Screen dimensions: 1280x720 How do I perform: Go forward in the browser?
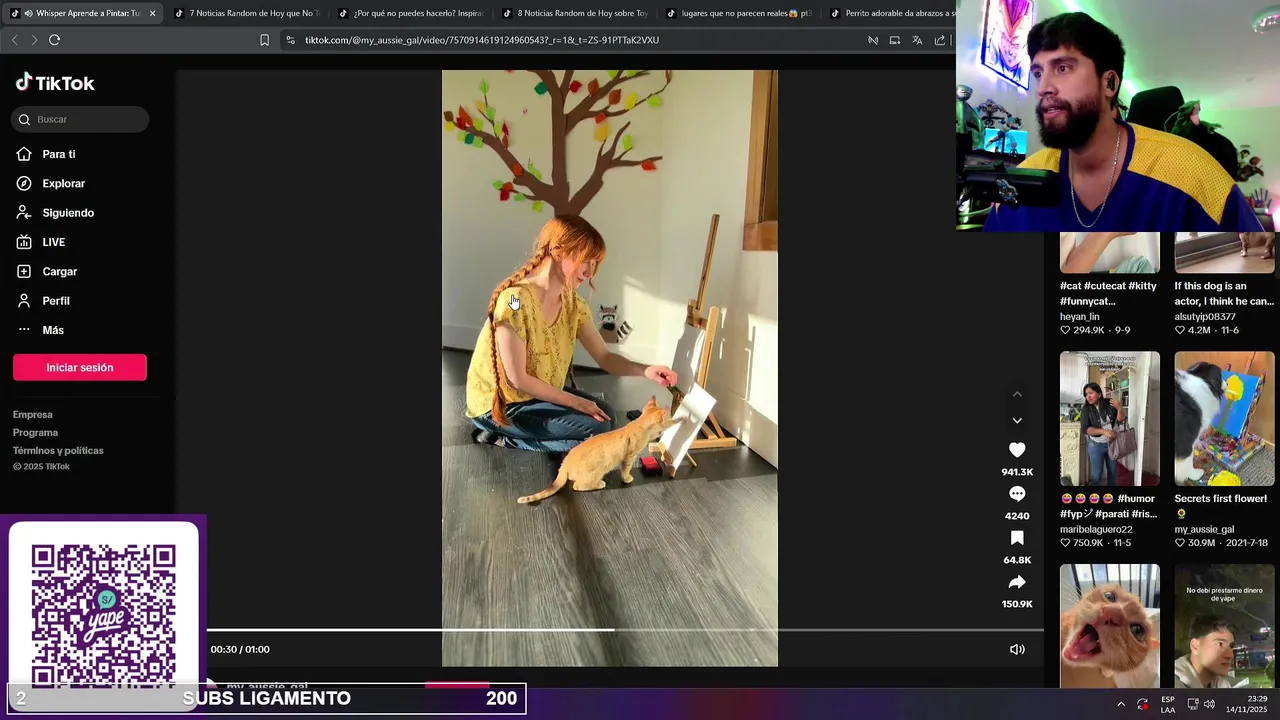coord(34,40)
